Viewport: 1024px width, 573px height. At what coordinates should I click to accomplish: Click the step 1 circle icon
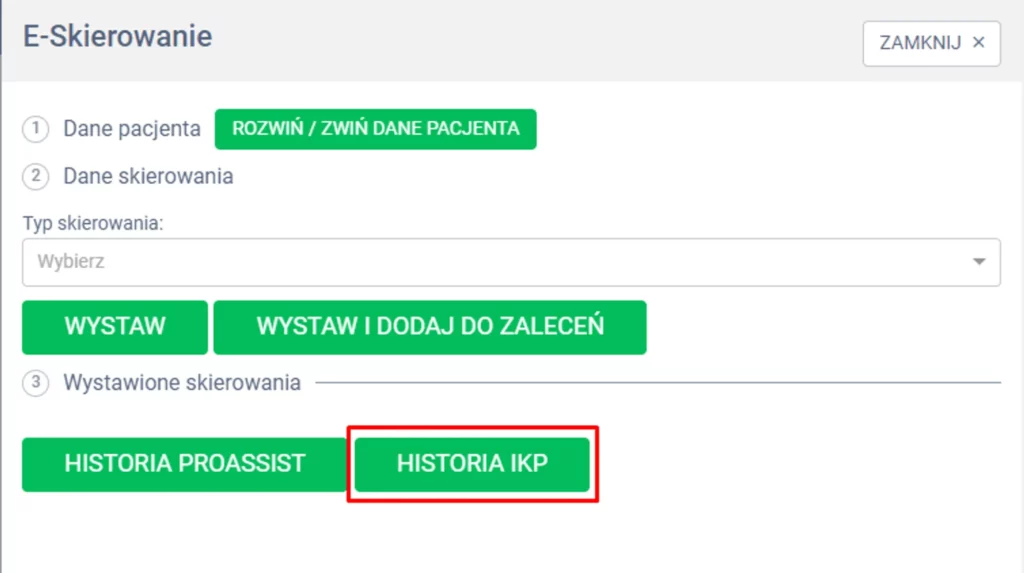[36, 129]
